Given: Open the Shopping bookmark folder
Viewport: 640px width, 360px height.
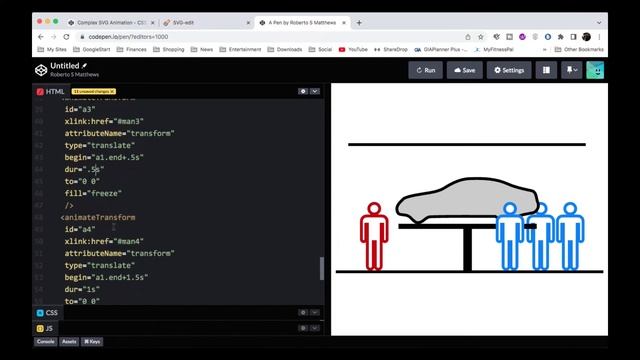Looking at the screenshot, I should (169, 49).
